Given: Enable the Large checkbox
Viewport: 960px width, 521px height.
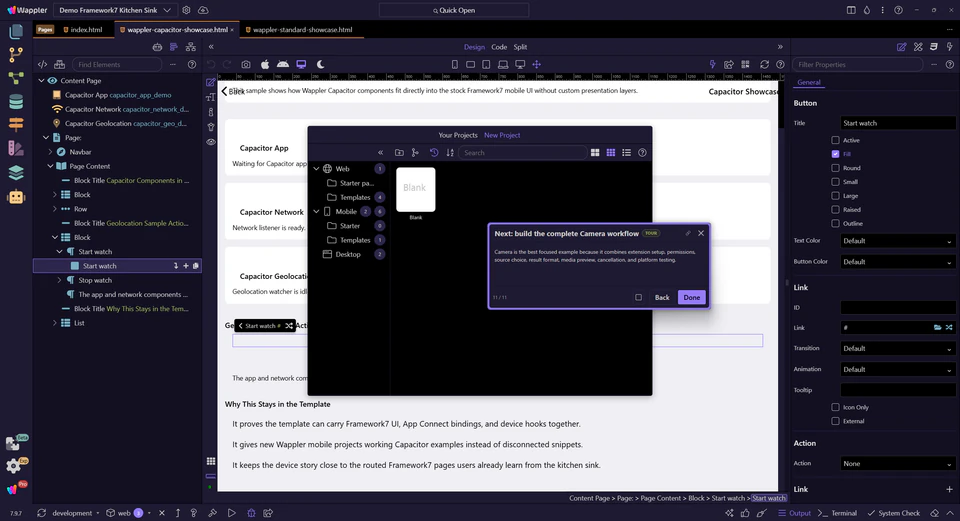Looking at the screenshot, I should point(835,196).
